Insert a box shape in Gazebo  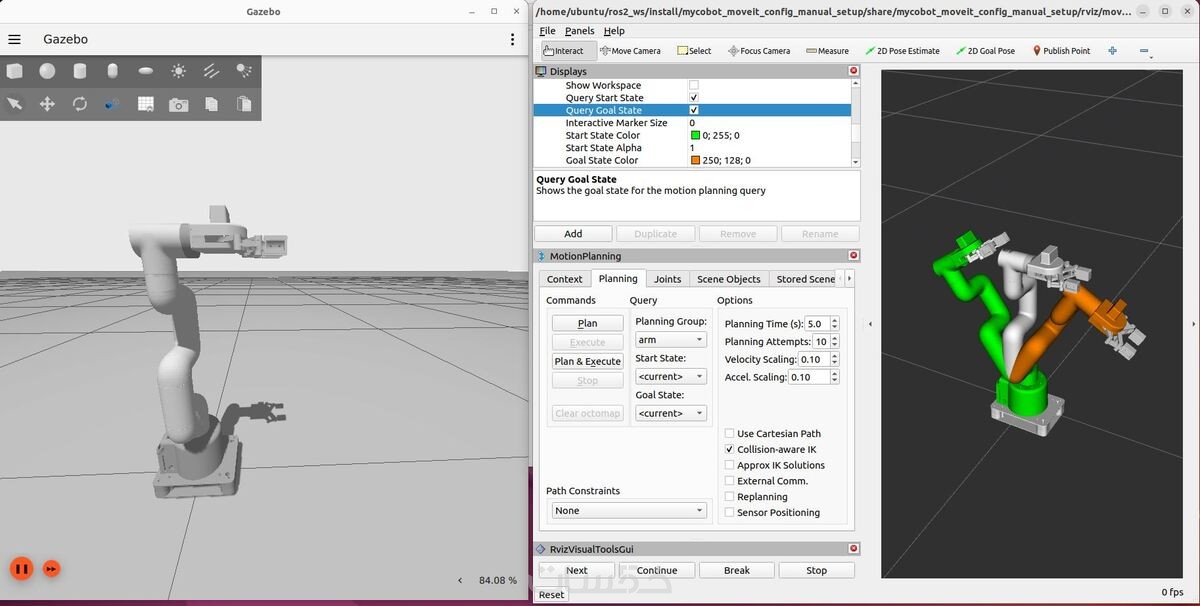point(14,71)
